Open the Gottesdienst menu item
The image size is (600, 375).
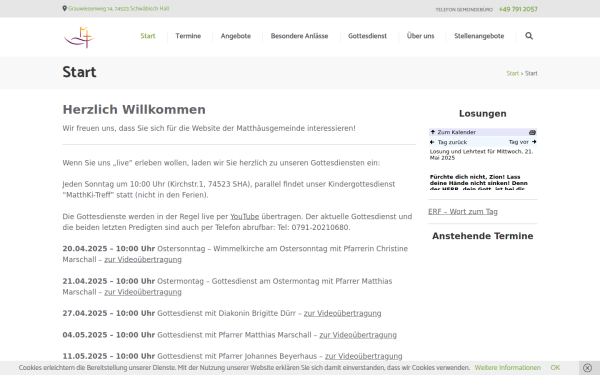[367, 36]
